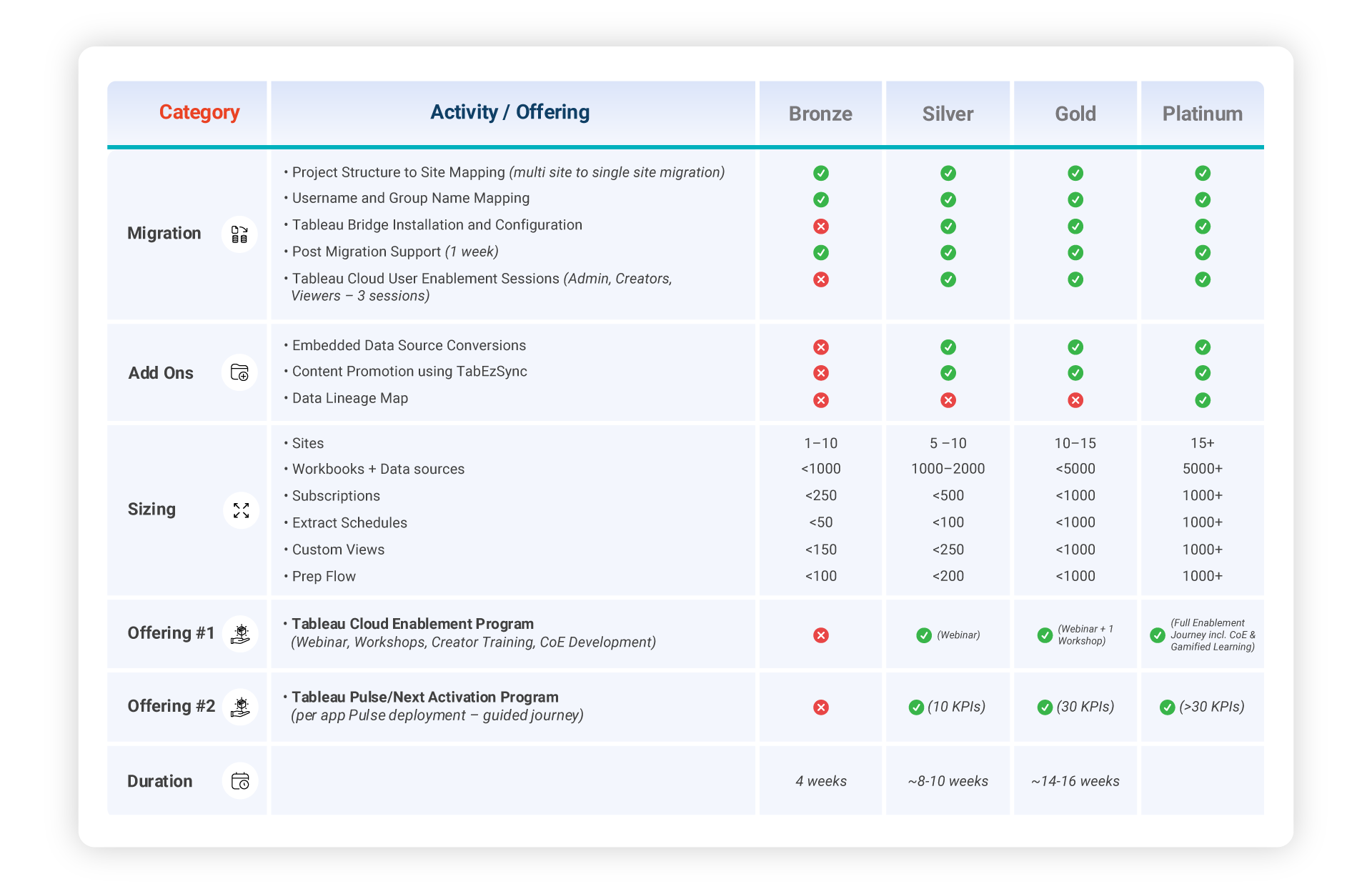
Task: Click the Migration category label
Action: [164, 234]
